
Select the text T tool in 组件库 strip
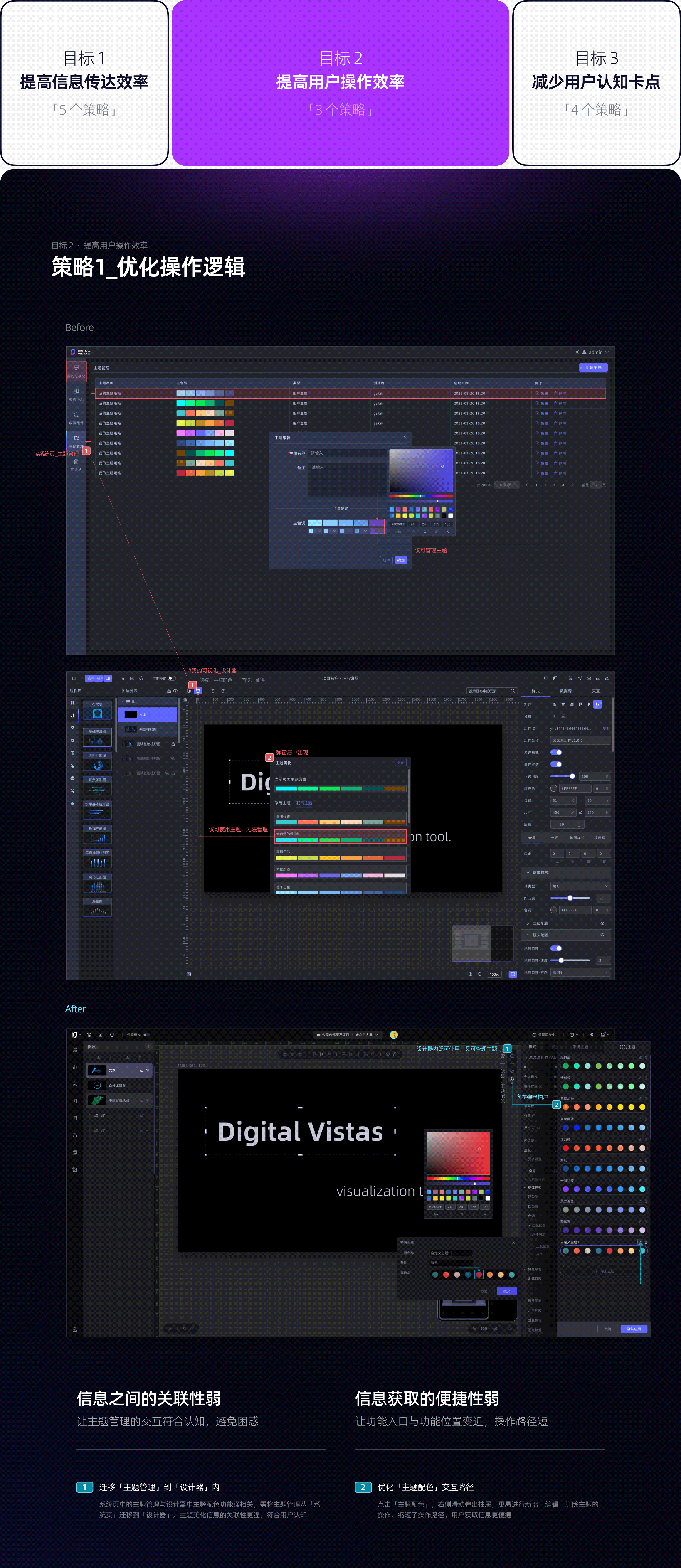pos(72,753)
